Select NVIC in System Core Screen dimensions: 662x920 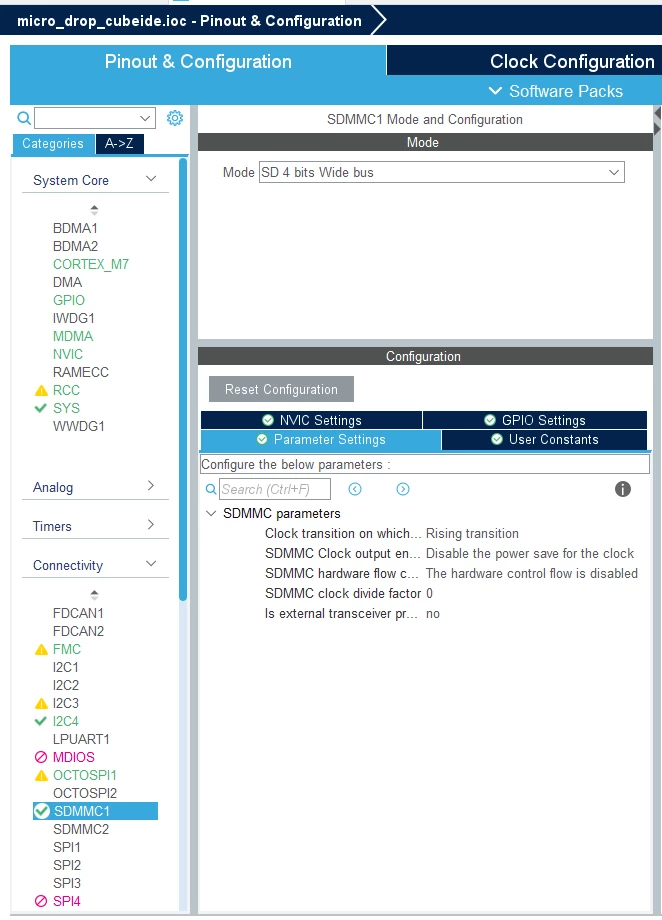(x=67, y=354)
